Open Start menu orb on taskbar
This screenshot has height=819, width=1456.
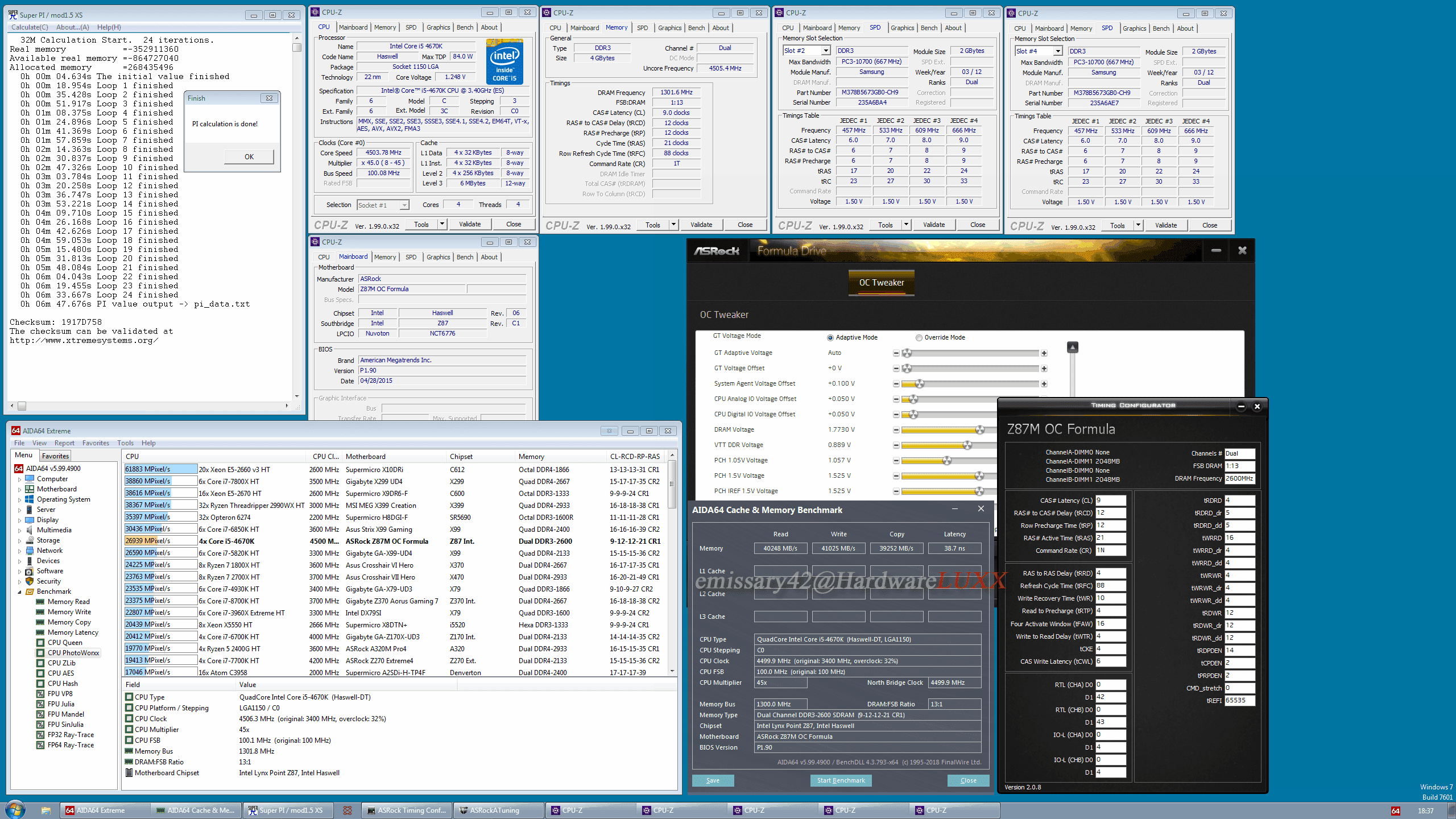click(x=15, y=810)
